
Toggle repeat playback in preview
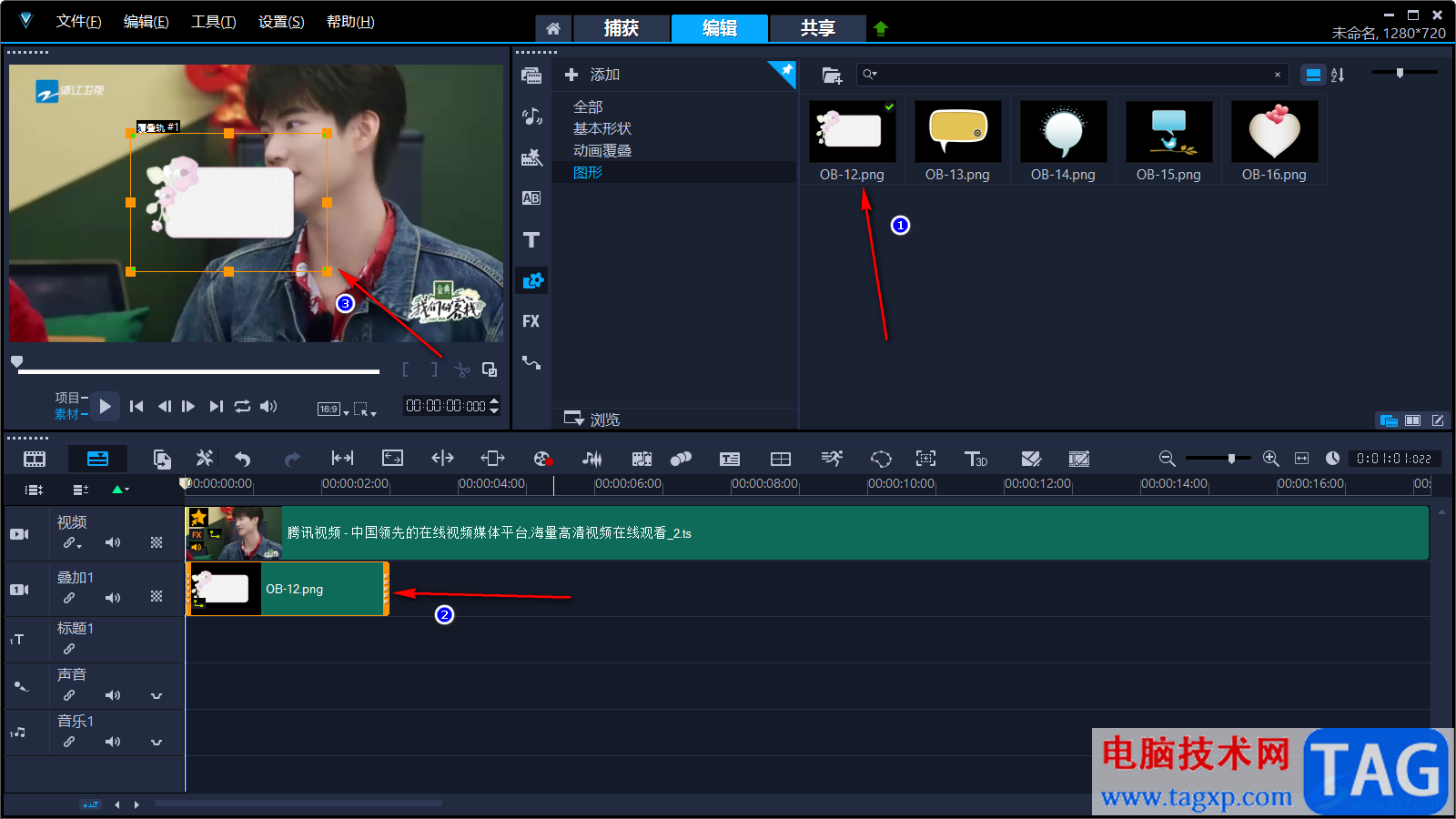[242, 407]
